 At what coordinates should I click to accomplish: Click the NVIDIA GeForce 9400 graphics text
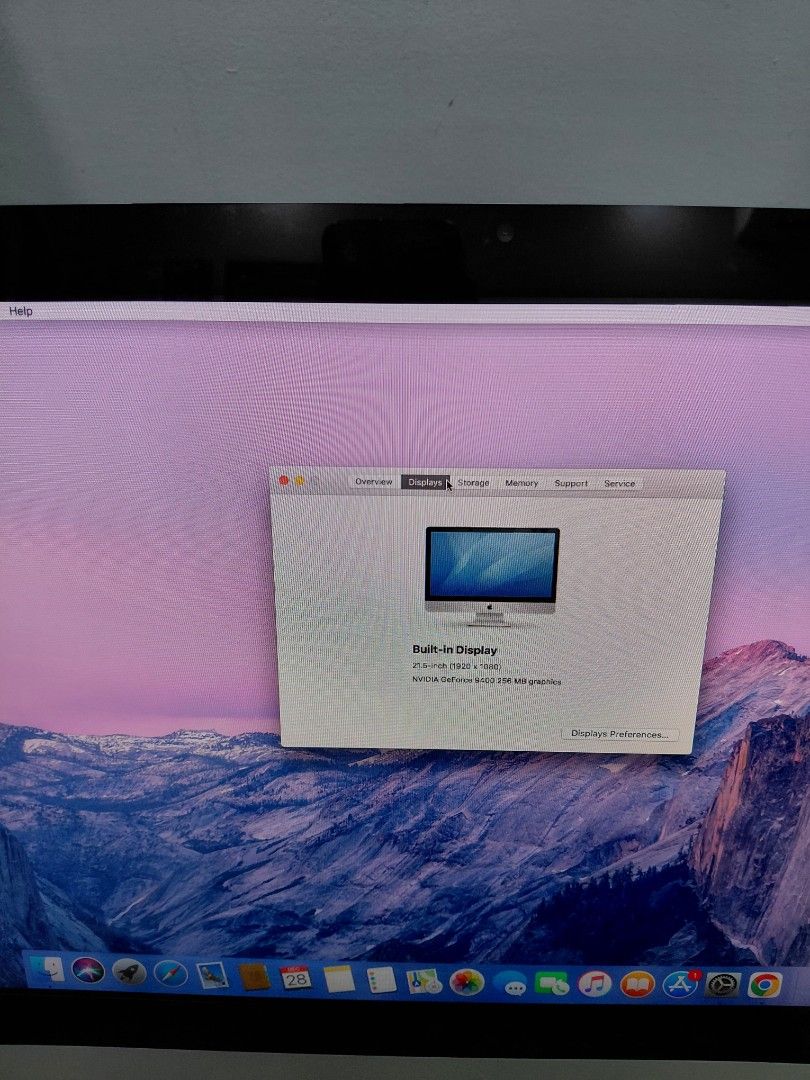(x=486, y=681)
